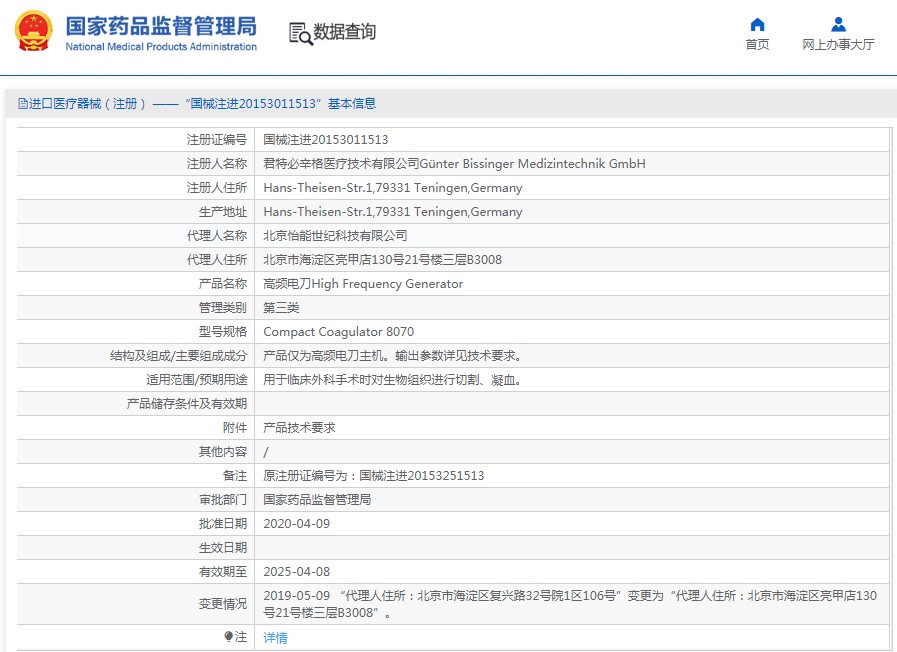Click the 管理类别 label

click(x=223, y=308)
